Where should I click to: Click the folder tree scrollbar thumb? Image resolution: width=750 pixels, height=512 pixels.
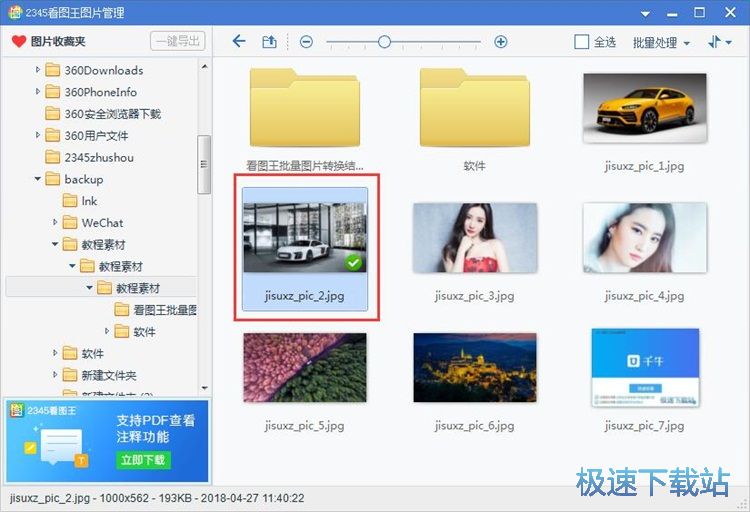pos(204,164)
